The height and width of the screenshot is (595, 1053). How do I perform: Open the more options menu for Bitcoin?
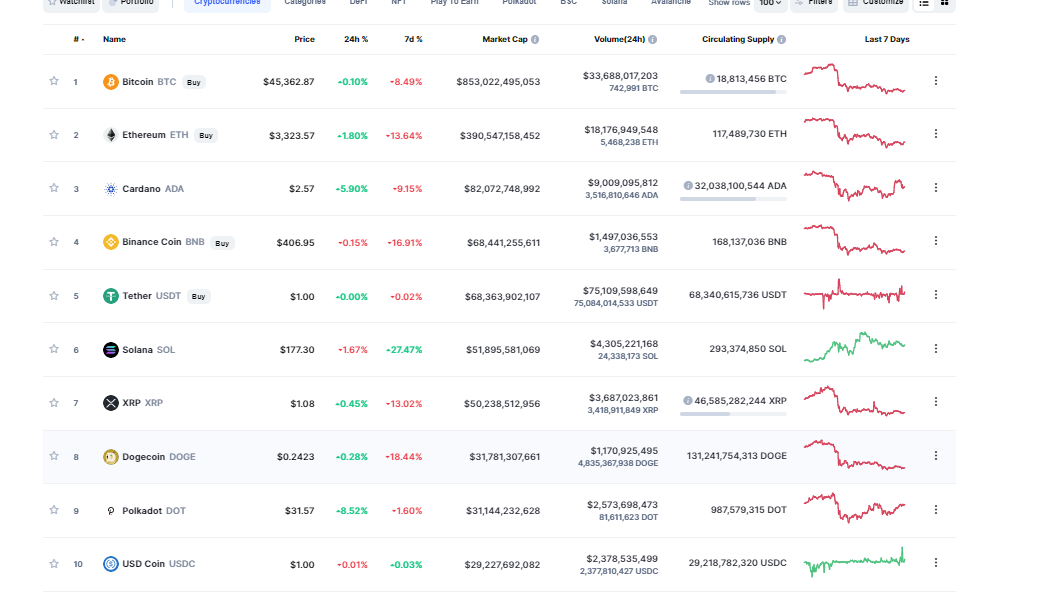coord(935,81)
